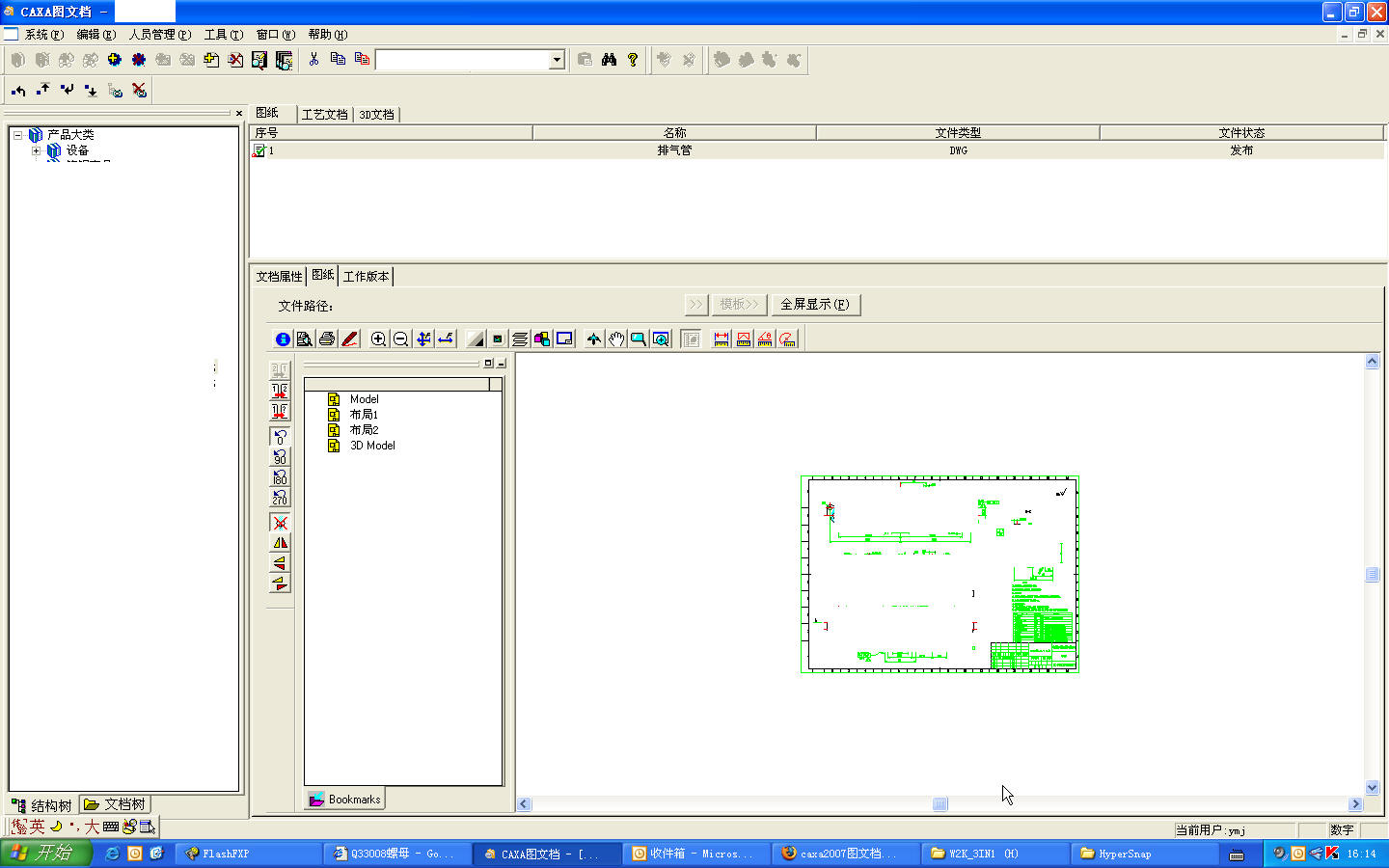Screen dimensions: 1389x868
Task: Switch to the 工作版本 tab
Action: pos(367,277)
